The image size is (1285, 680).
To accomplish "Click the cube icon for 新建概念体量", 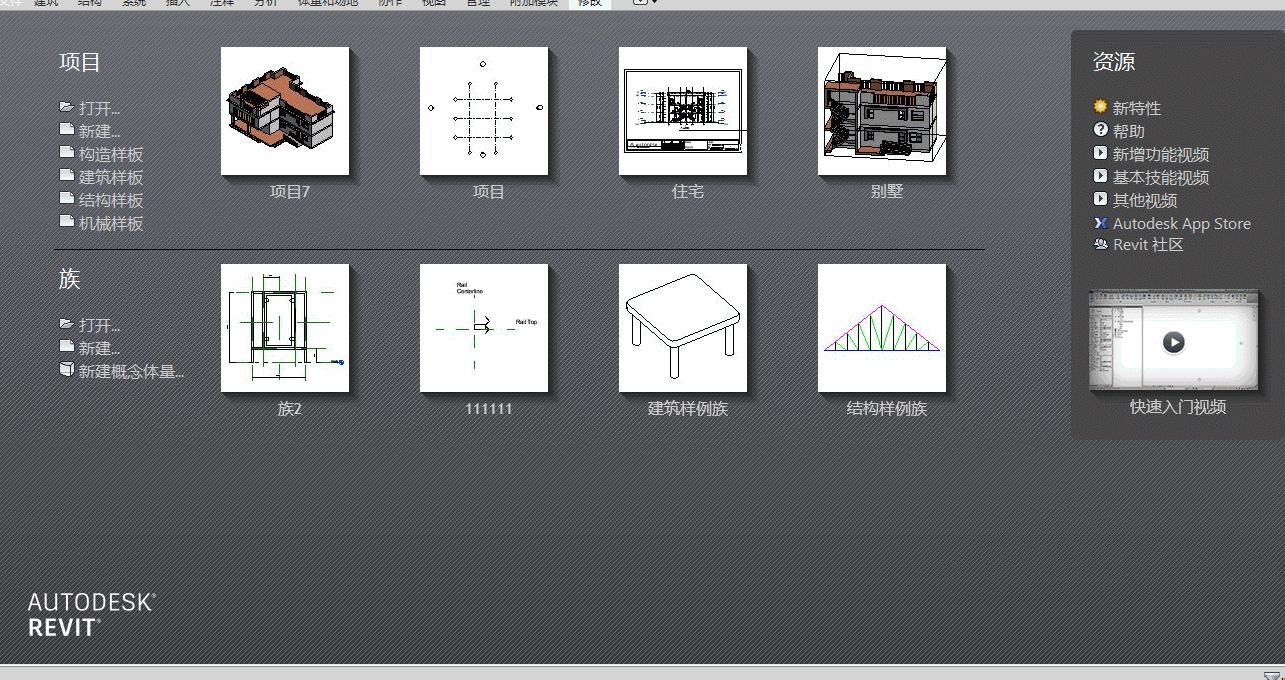I will coord(67,370).
